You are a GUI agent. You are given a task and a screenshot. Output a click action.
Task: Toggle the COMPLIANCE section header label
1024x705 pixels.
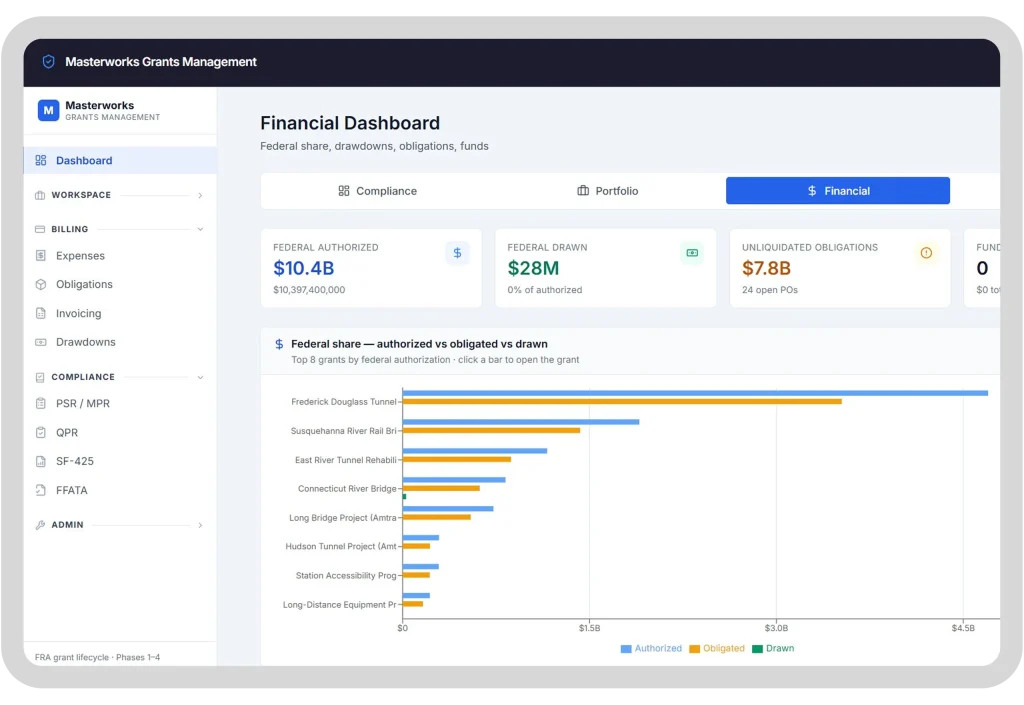click(x=83, y=377)
